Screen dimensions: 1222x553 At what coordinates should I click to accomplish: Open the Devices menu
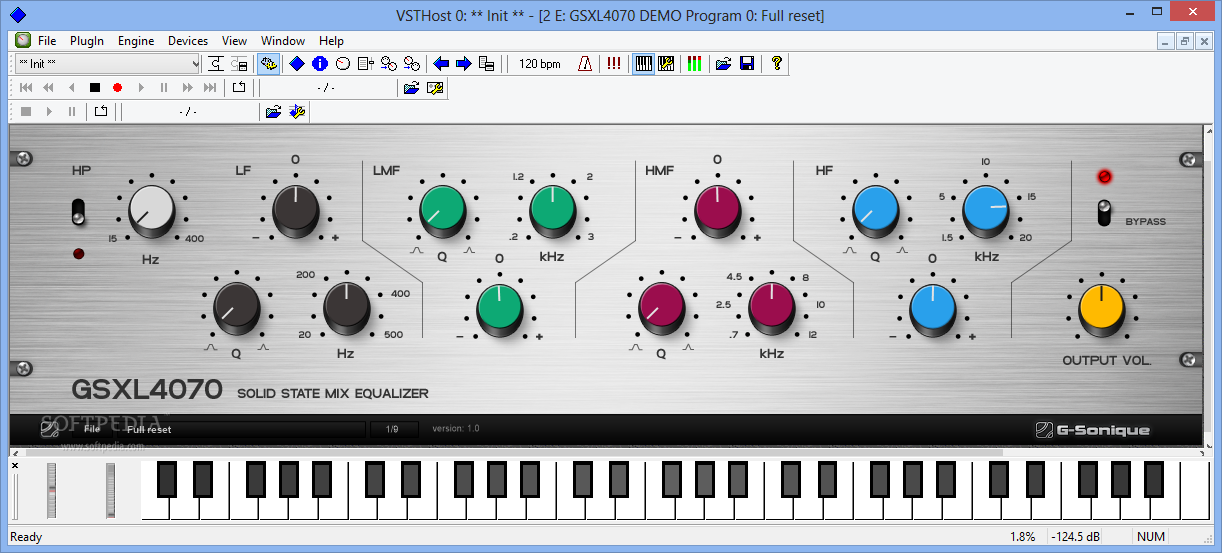click(188, 41)
